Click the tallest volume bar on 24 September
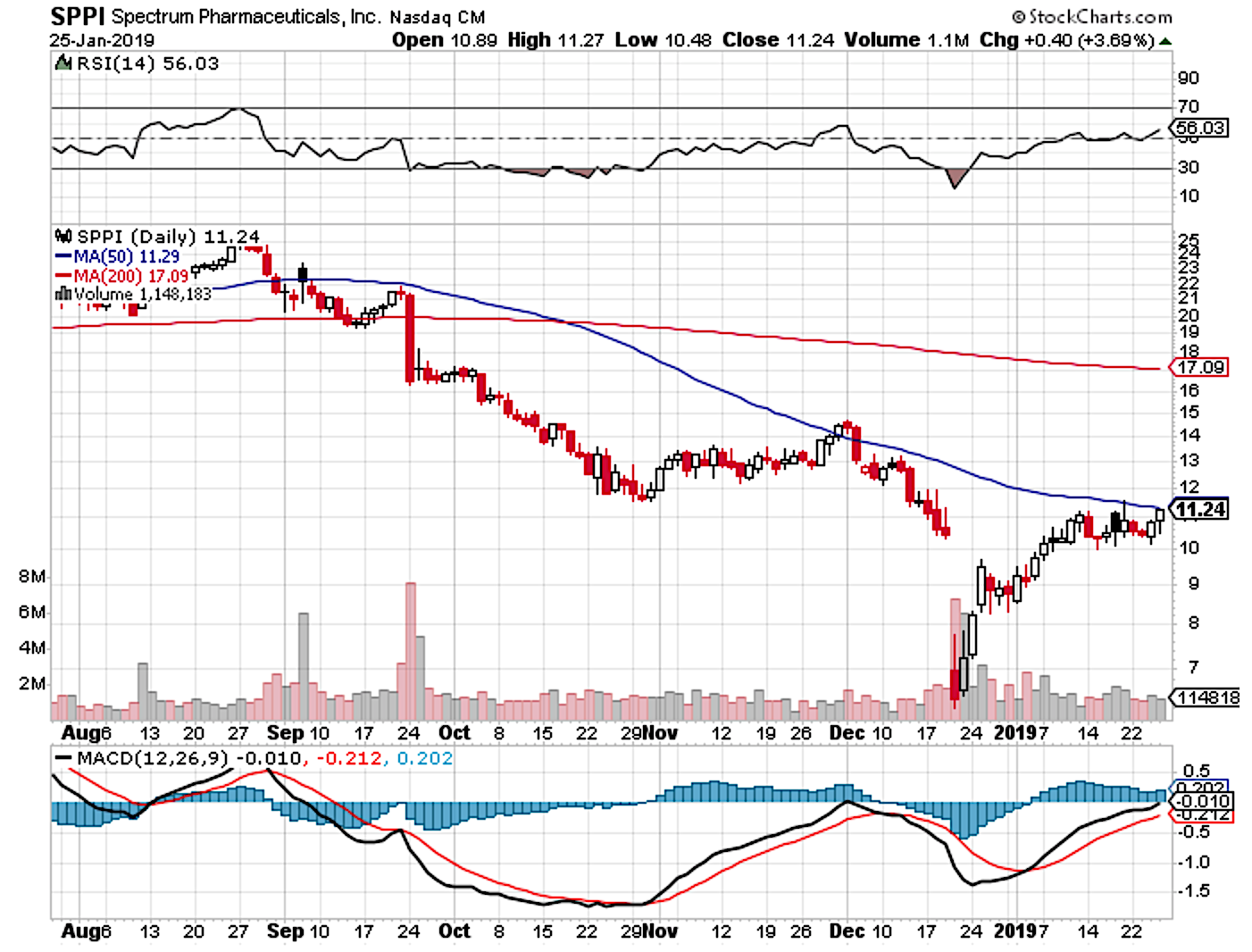This screenshot has height=952, width=1252. pyautogui.click(x=411, y=652)
